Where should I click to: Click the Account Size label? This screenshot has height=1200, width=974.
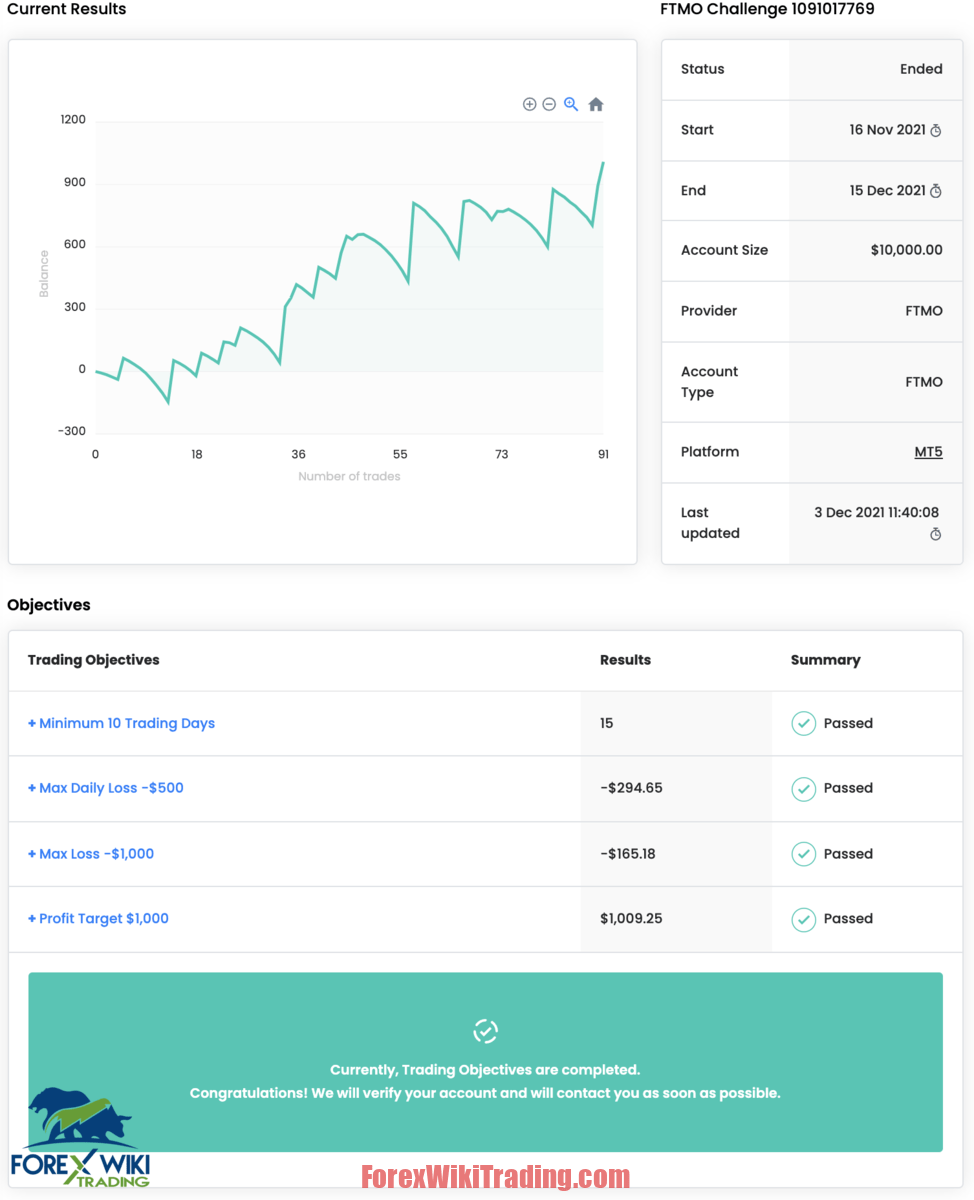point(724,250)
